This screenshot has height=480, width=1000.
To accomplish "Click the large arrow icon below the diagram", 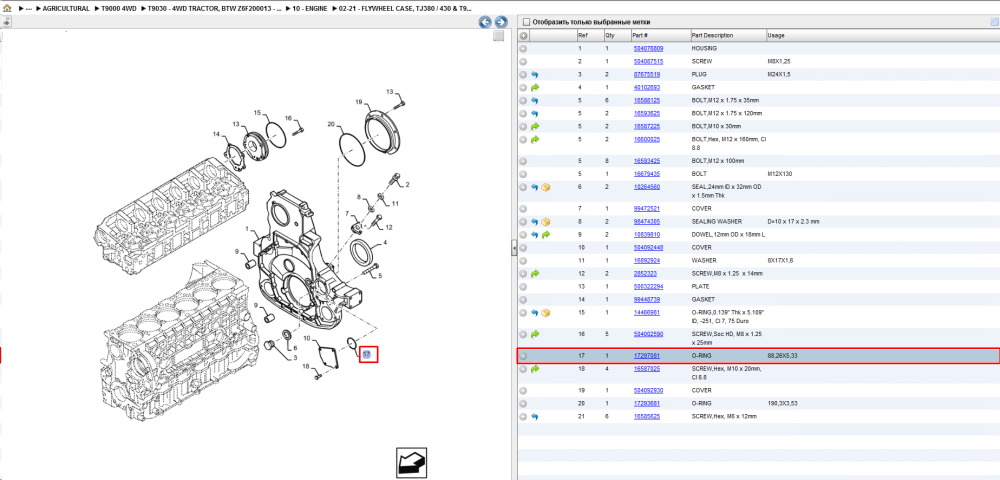I will click(411, 463).
